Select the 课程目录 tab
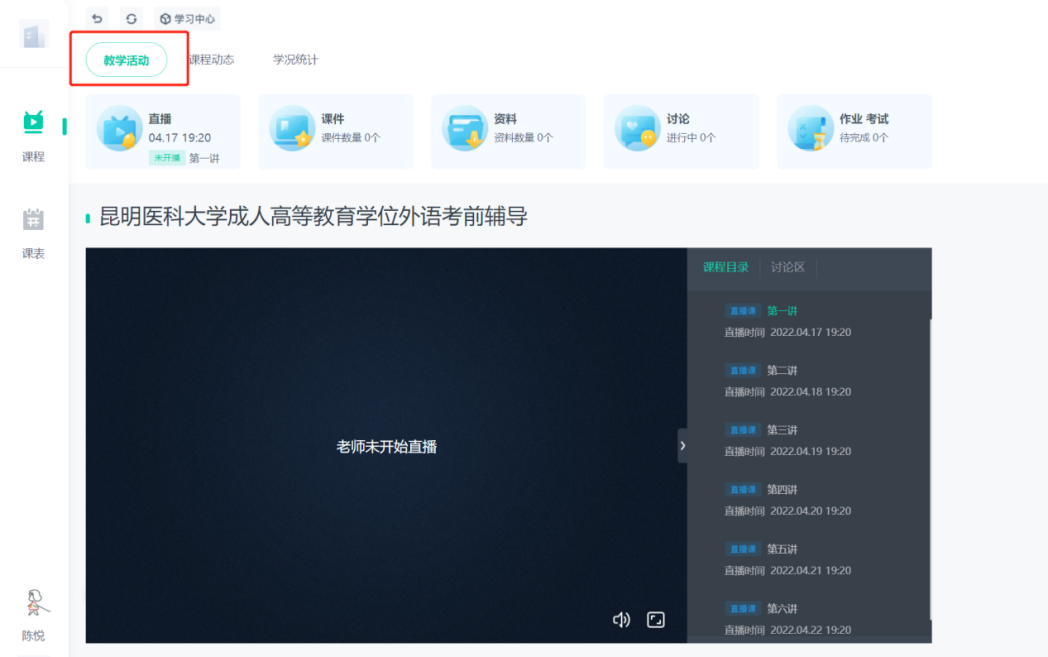 (x=726, y=267)
